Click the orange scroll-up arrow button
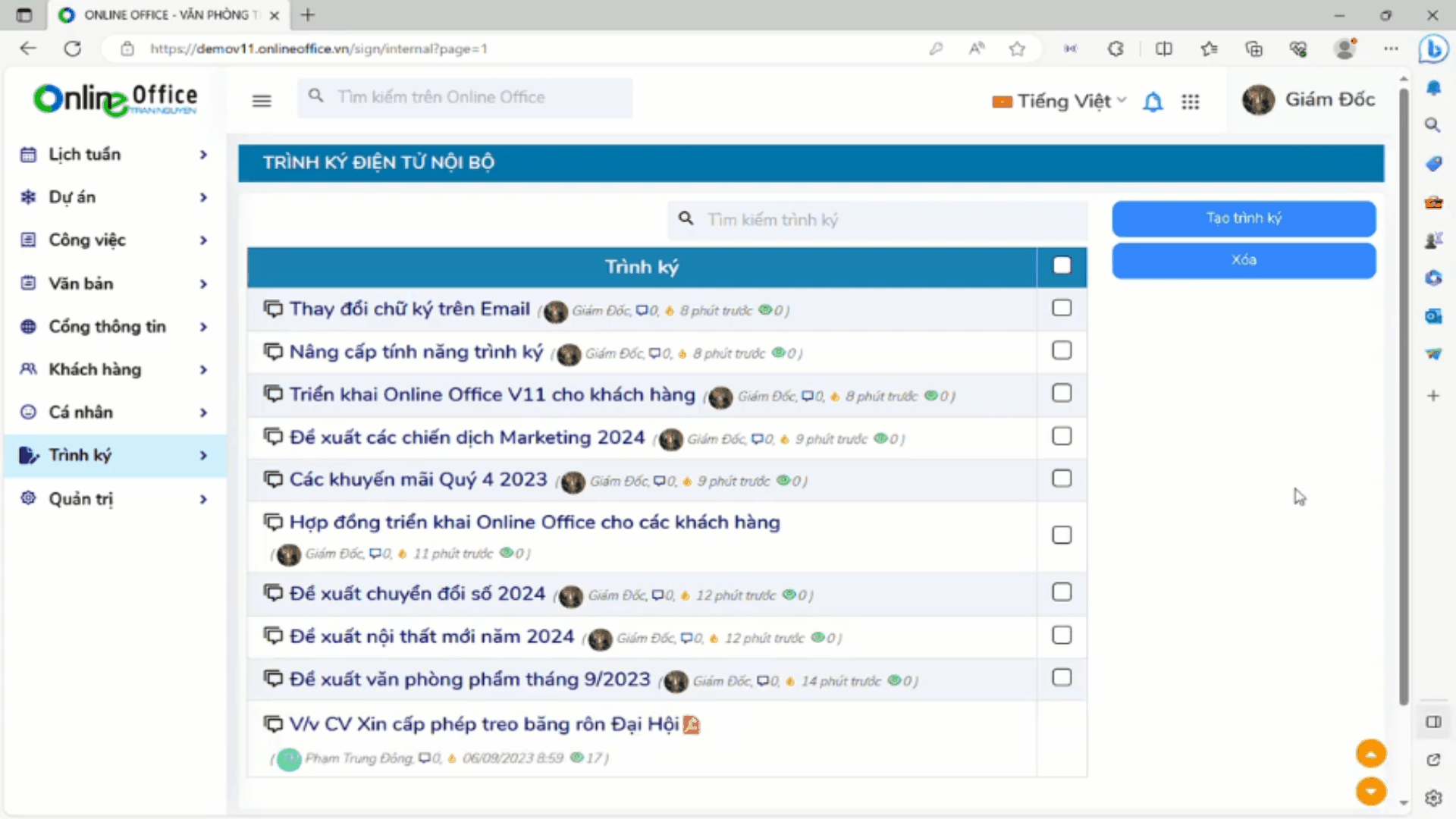The image size is (1456, 819). pyautogui.click(x=1370, y=754)
